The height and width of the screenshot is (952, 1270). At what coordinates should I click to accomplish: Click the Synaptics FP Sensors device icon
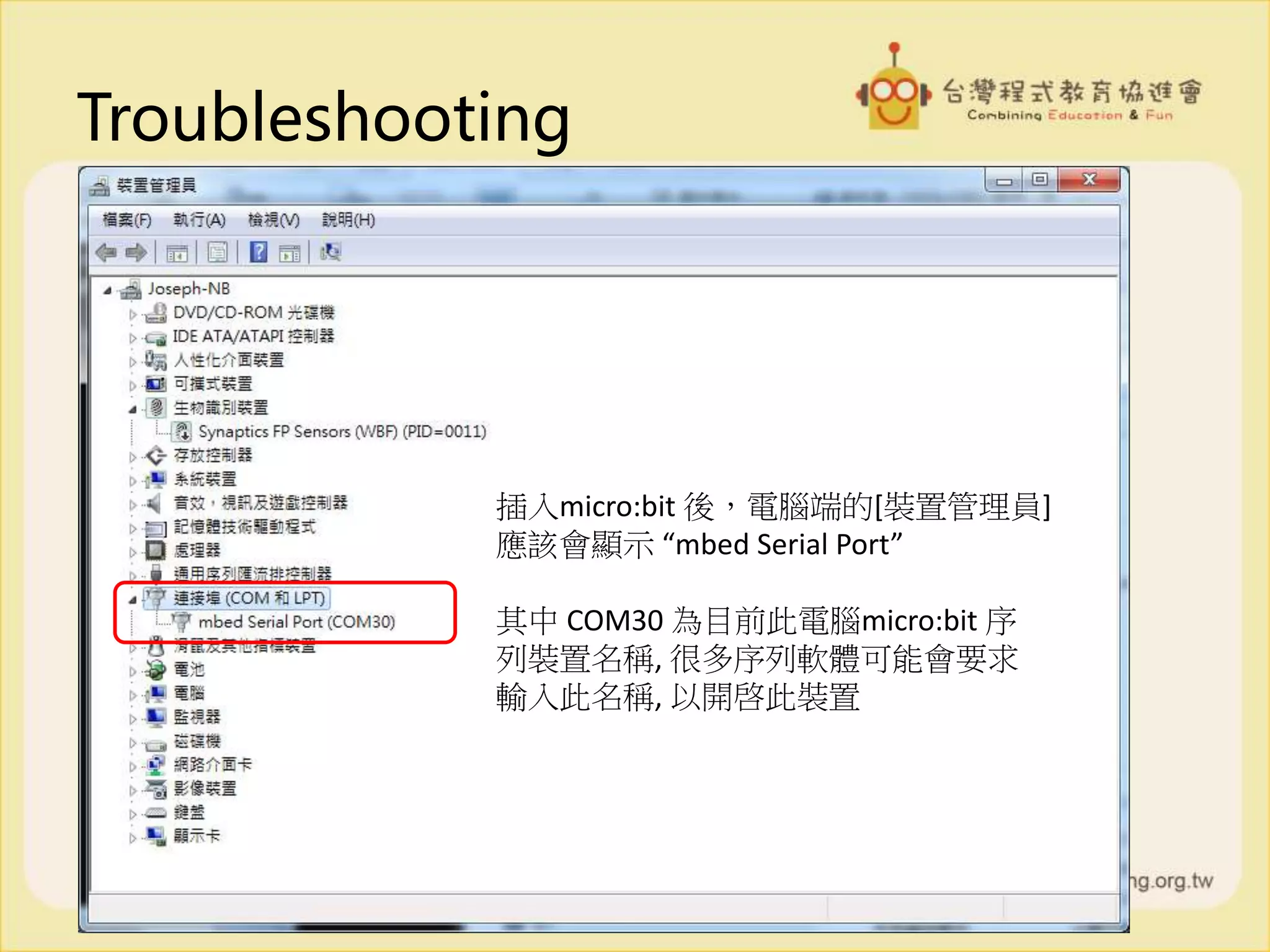182,431
